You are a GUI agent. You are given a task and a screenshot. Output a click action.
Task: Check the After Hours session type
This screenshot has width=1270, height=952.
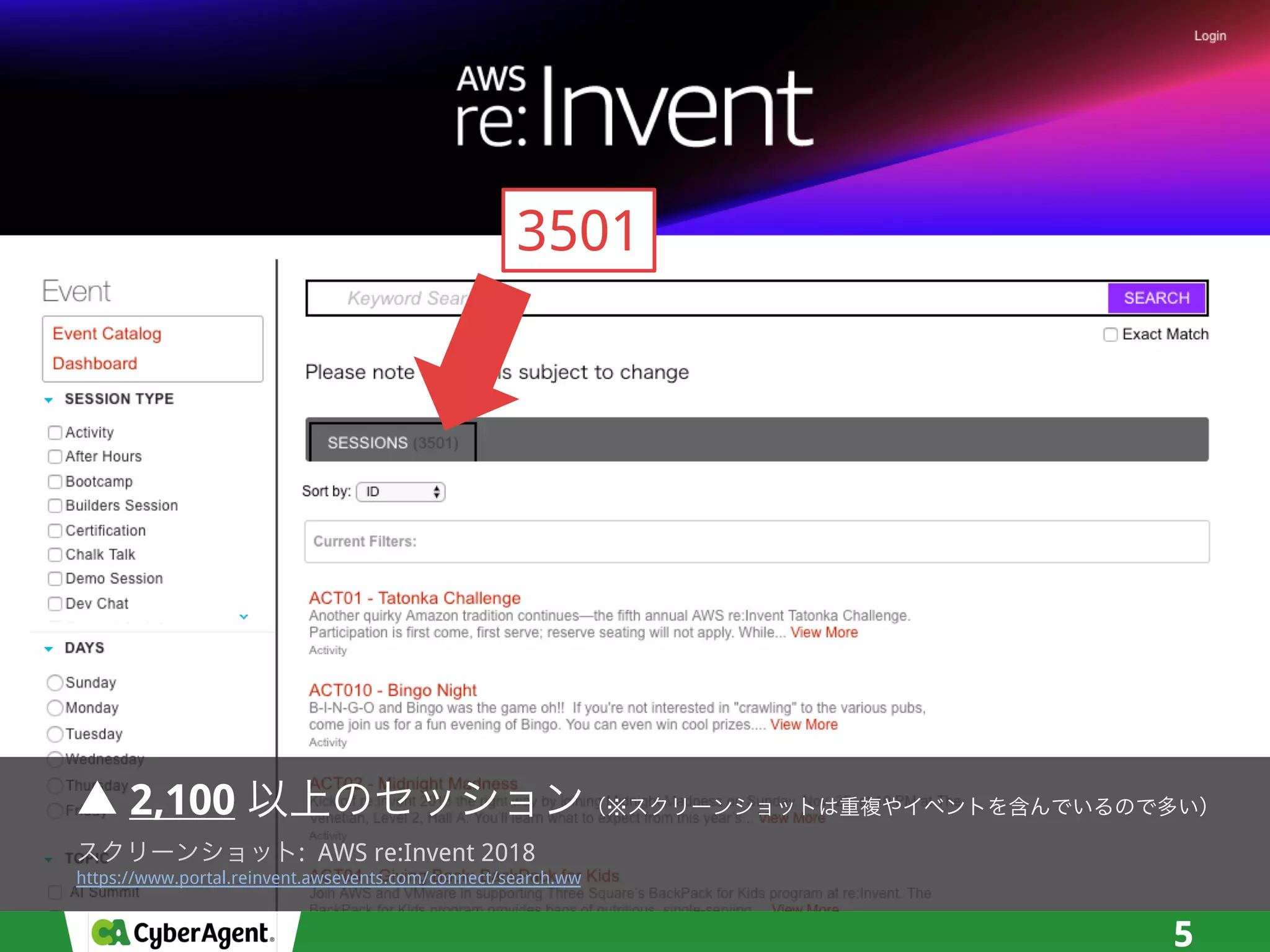click(x=55, y=457)
